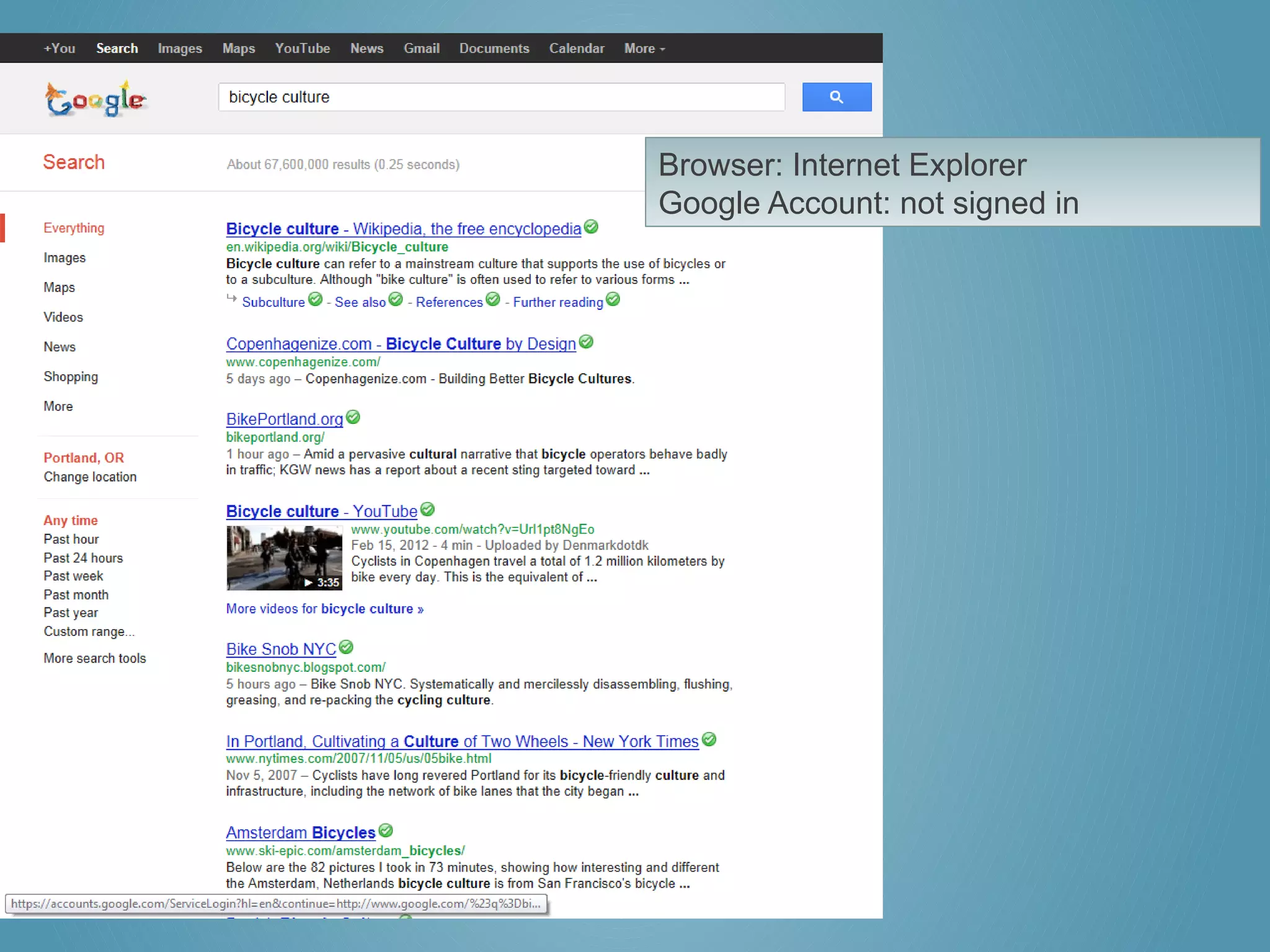The height and width of the screenshot is (952, 1270).
Task: Play the YouTube video thumbnail 3:35
Action: (285, 558)
